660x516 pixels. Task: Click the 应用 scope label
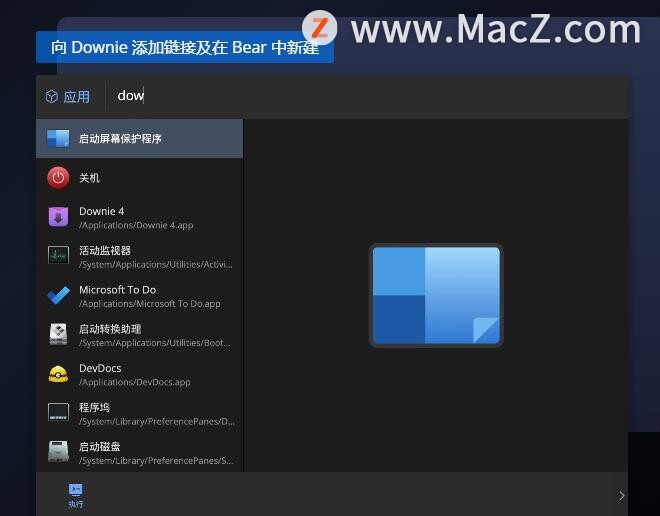(x=77, y=97)
